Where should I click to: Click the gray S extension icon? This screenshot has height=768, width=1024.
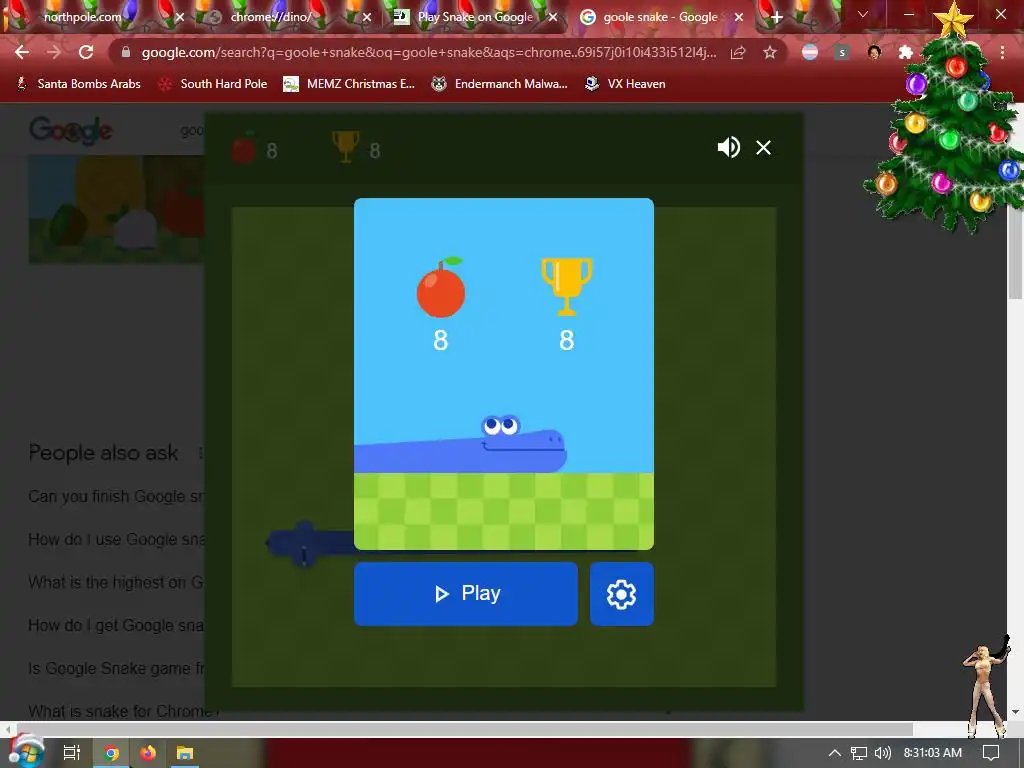[x=842, y=52]
